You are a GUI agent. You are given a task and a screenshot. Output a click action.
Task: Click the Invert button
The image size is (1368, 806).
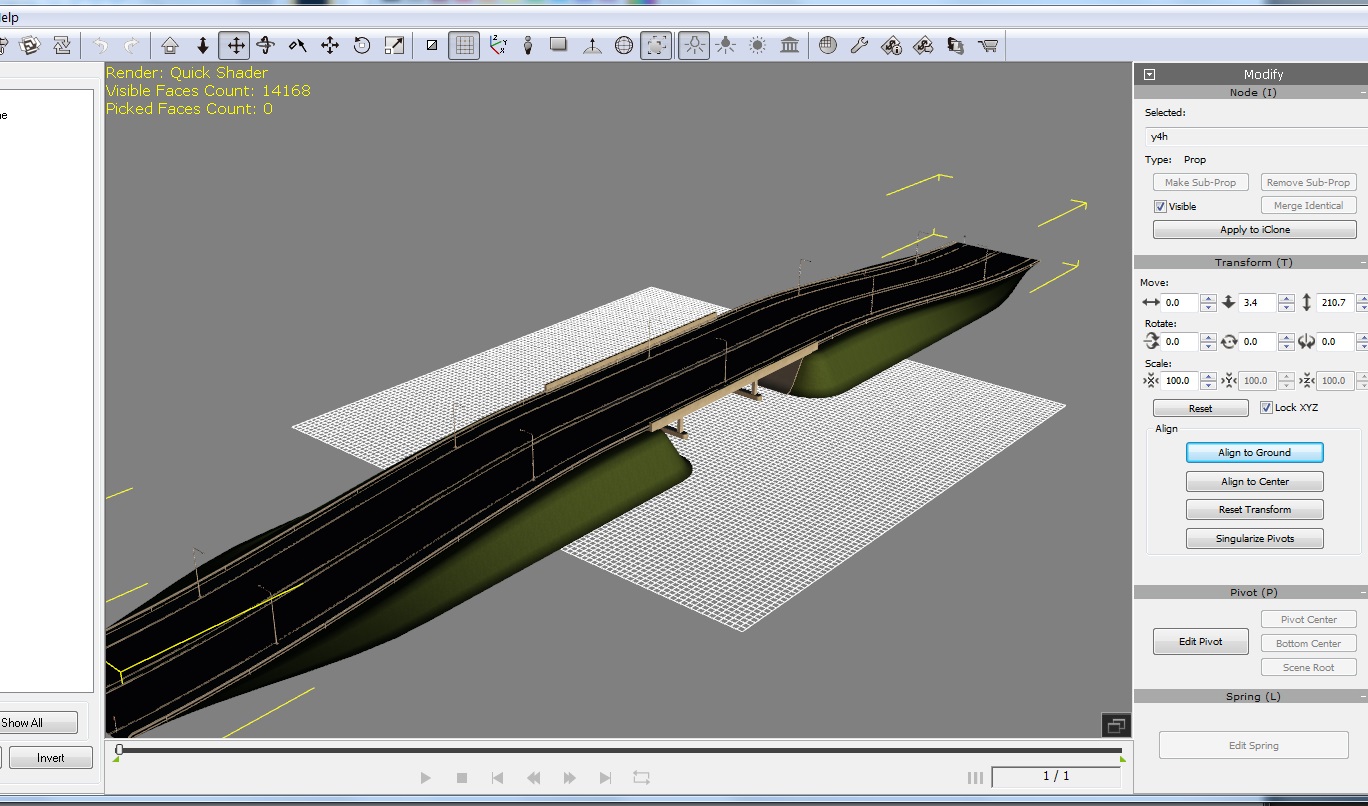pos(51,758)
